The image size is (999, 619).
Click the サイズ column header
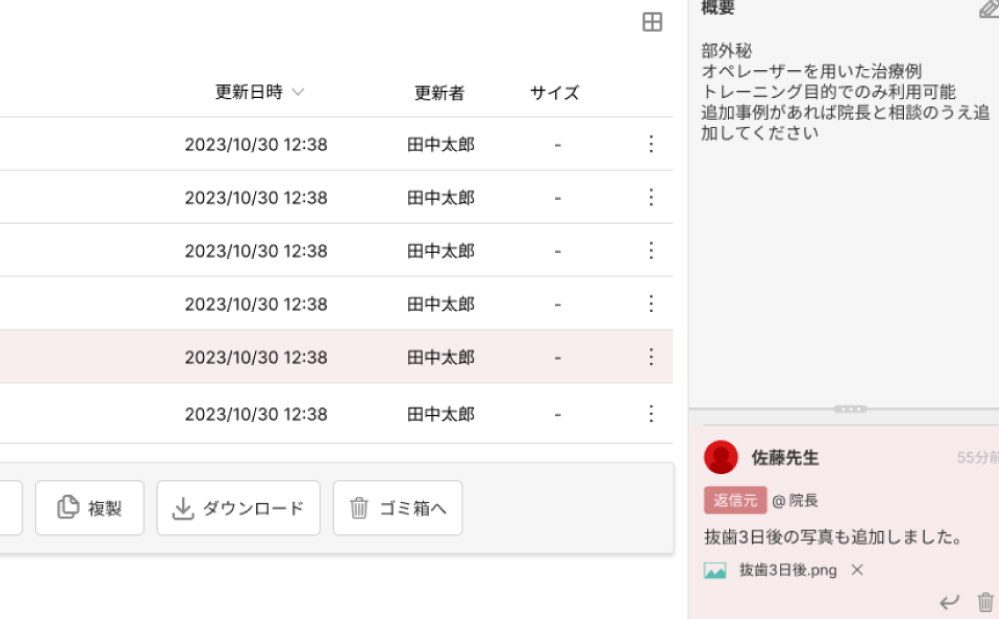pos(554,93)
